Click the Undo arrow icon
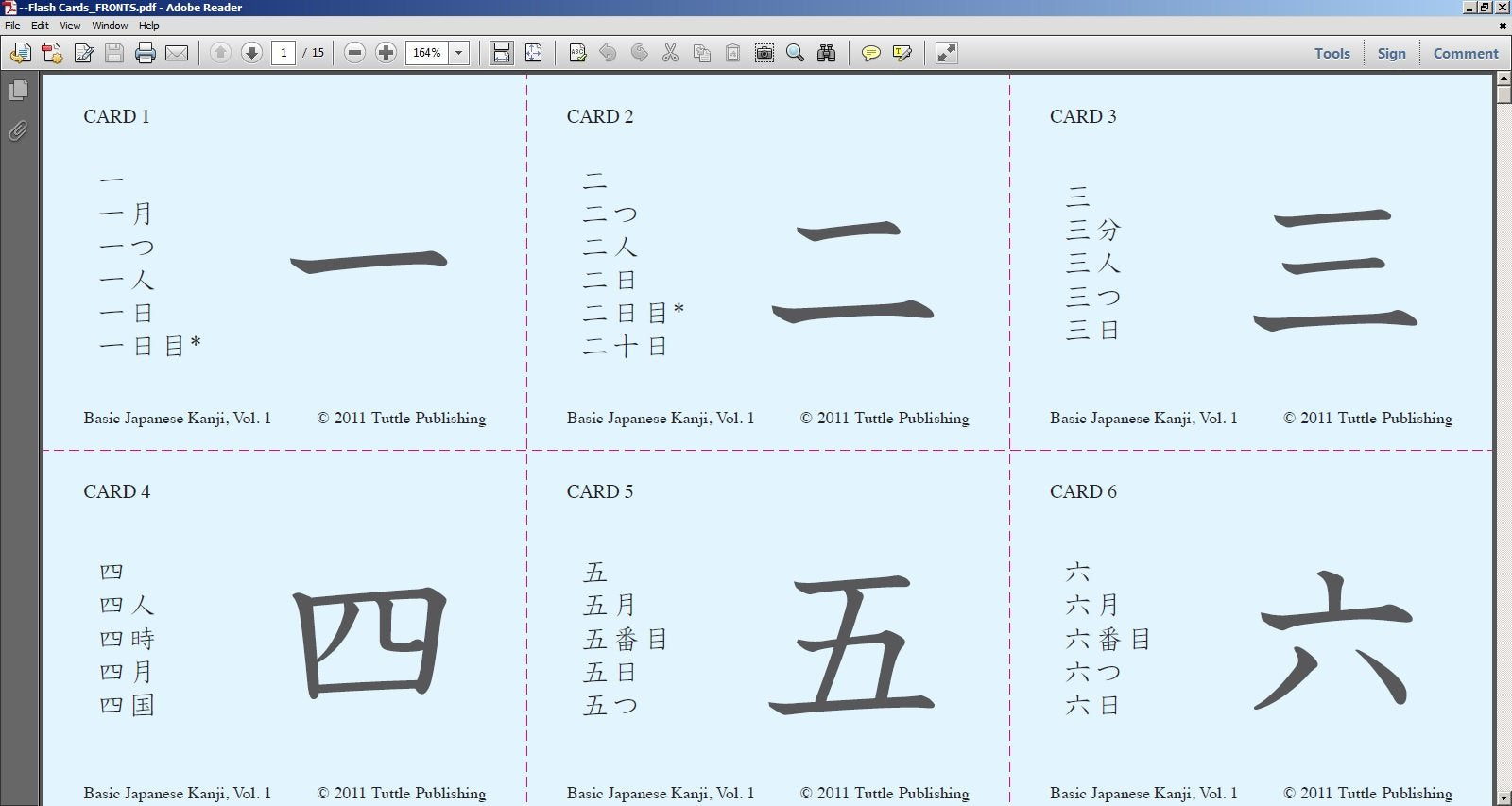 tap(608, 53)
